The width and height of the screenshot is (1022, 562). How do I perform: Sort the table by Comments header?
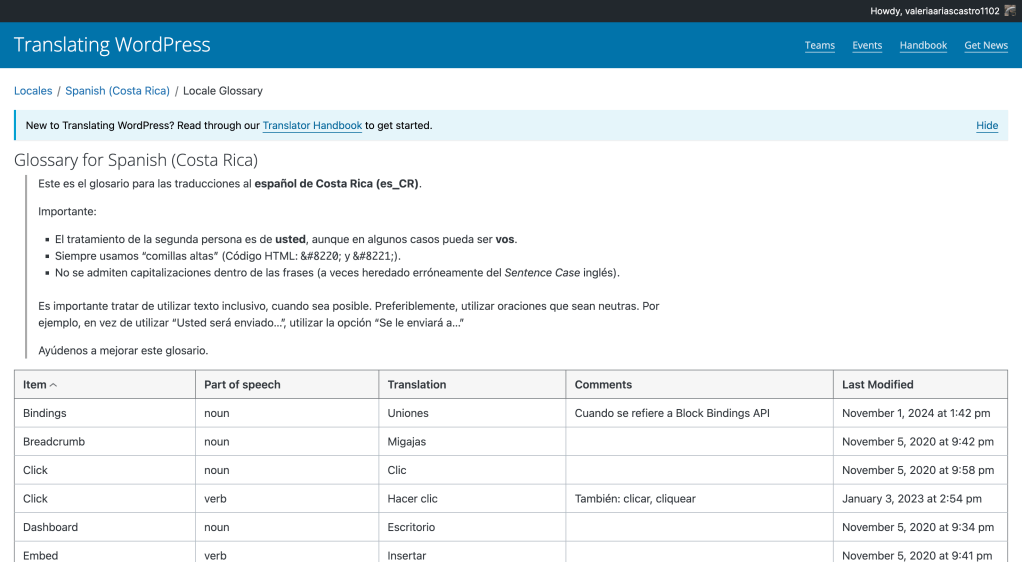click(x=603, y=385)
